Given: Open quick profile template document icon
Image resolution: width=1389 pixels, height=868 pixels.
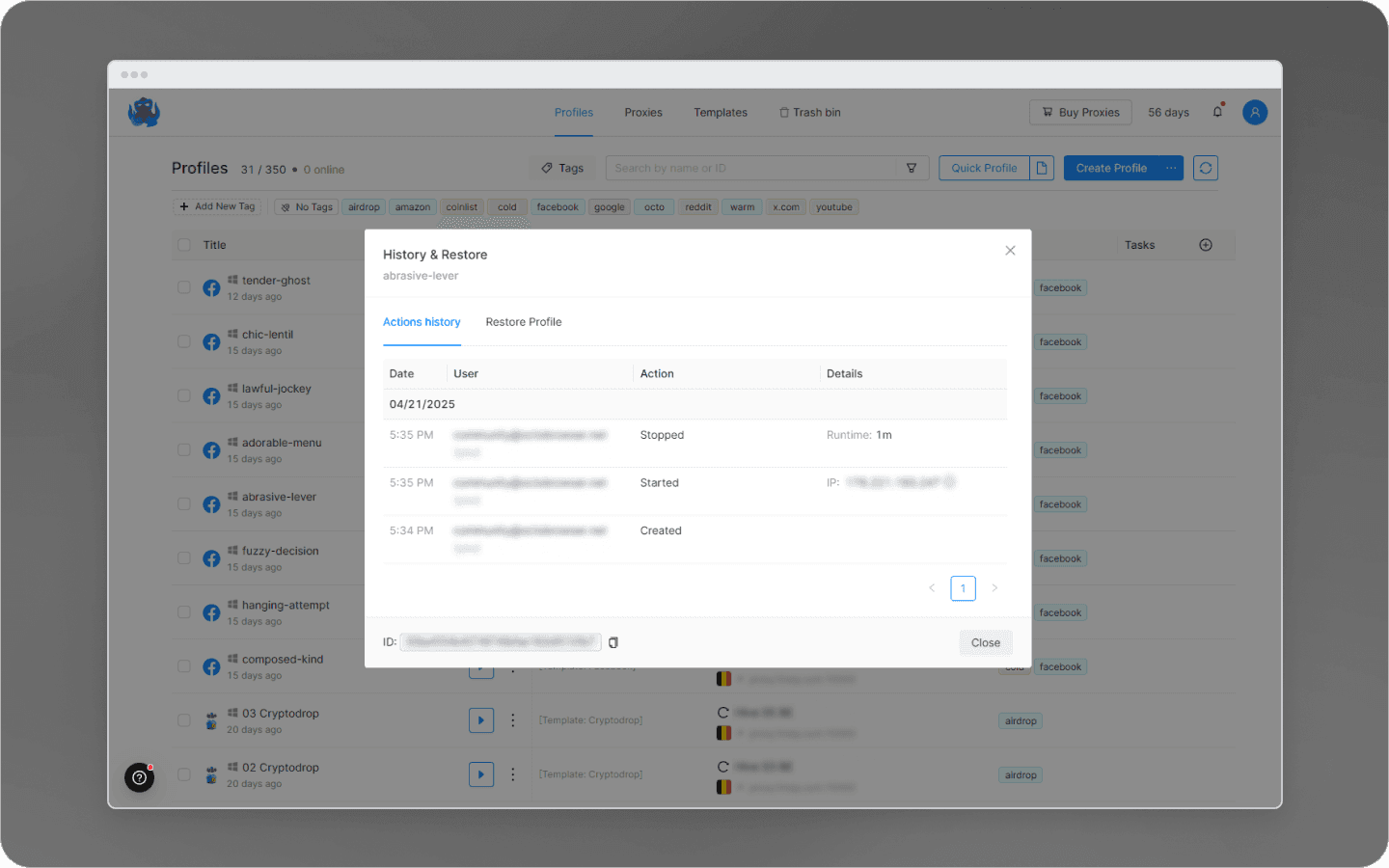Looking at the screenshot, I should (x=1042, y=168).
